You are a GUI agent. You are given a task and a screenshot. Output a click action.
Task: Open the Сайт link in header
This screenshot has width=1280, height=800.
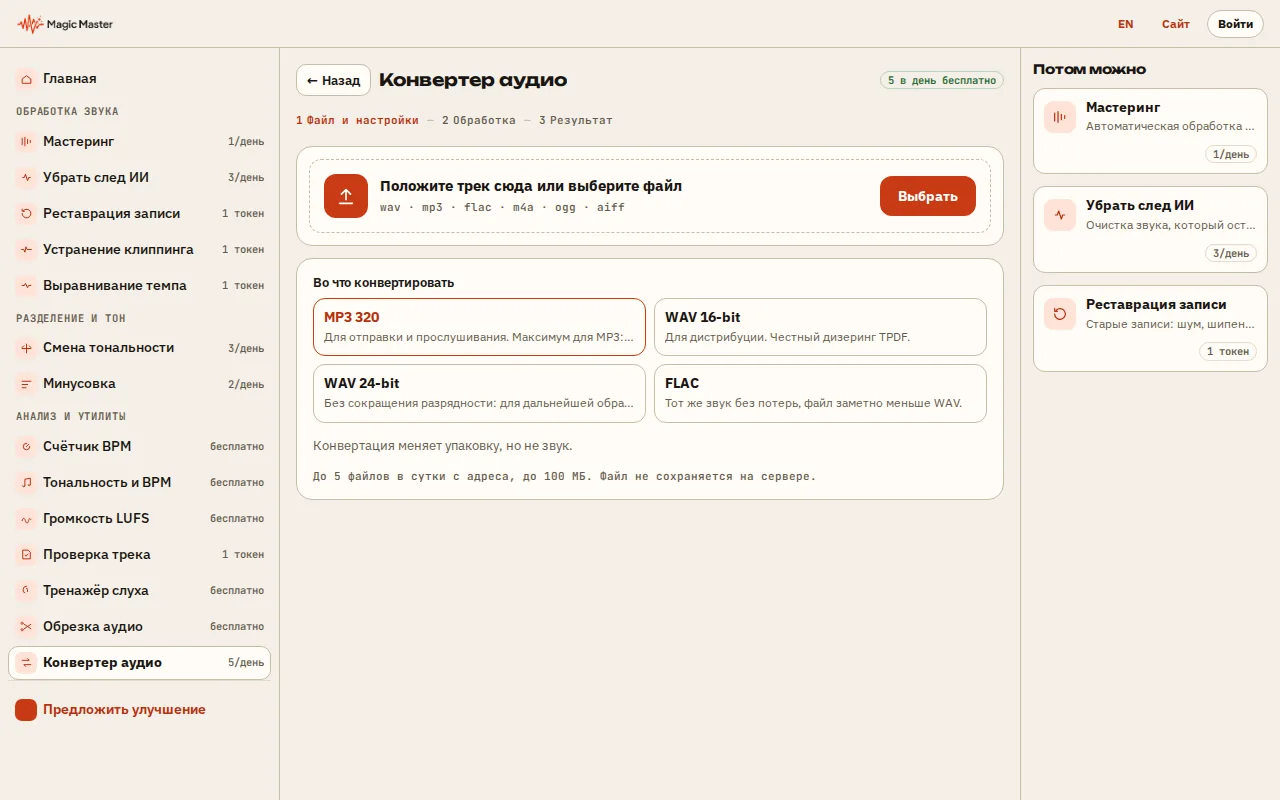(1176, 24)
